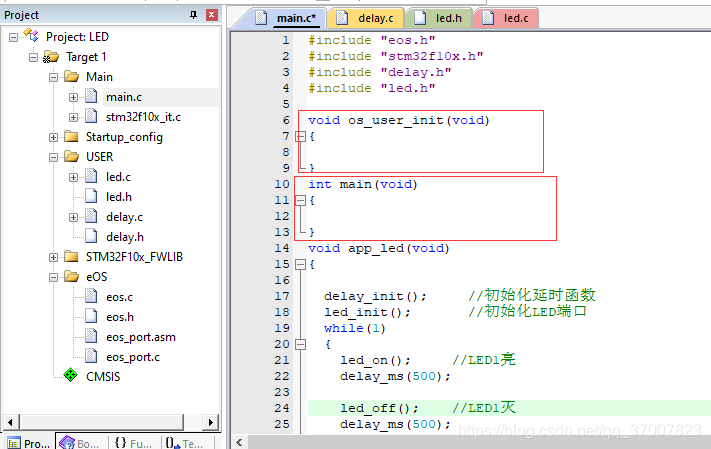
Task: Click the green CMSIS component icon
Action: (71, 375)
